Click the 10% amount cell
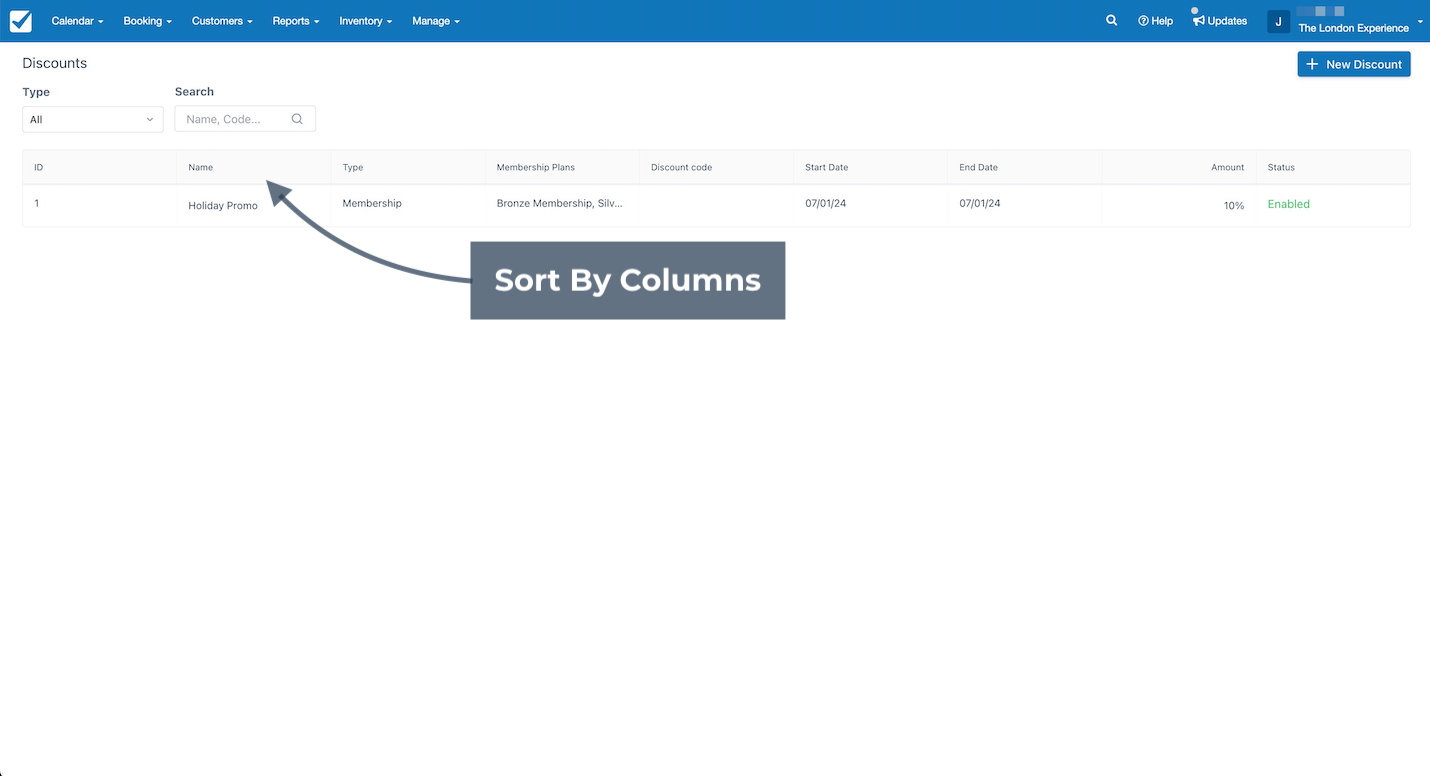Viewport: 1430px width, 776px height. click(1234, 206)
